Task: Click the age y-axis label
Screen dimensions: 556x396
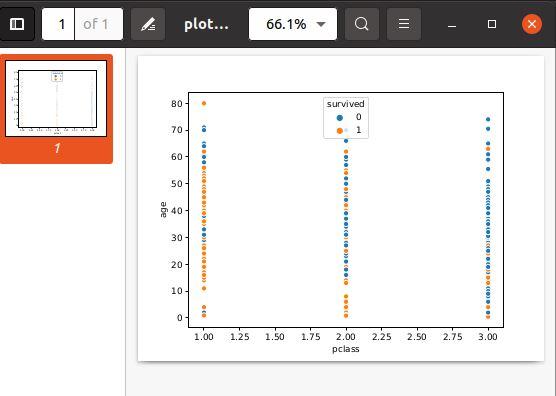Action: (x=163, y=210)
